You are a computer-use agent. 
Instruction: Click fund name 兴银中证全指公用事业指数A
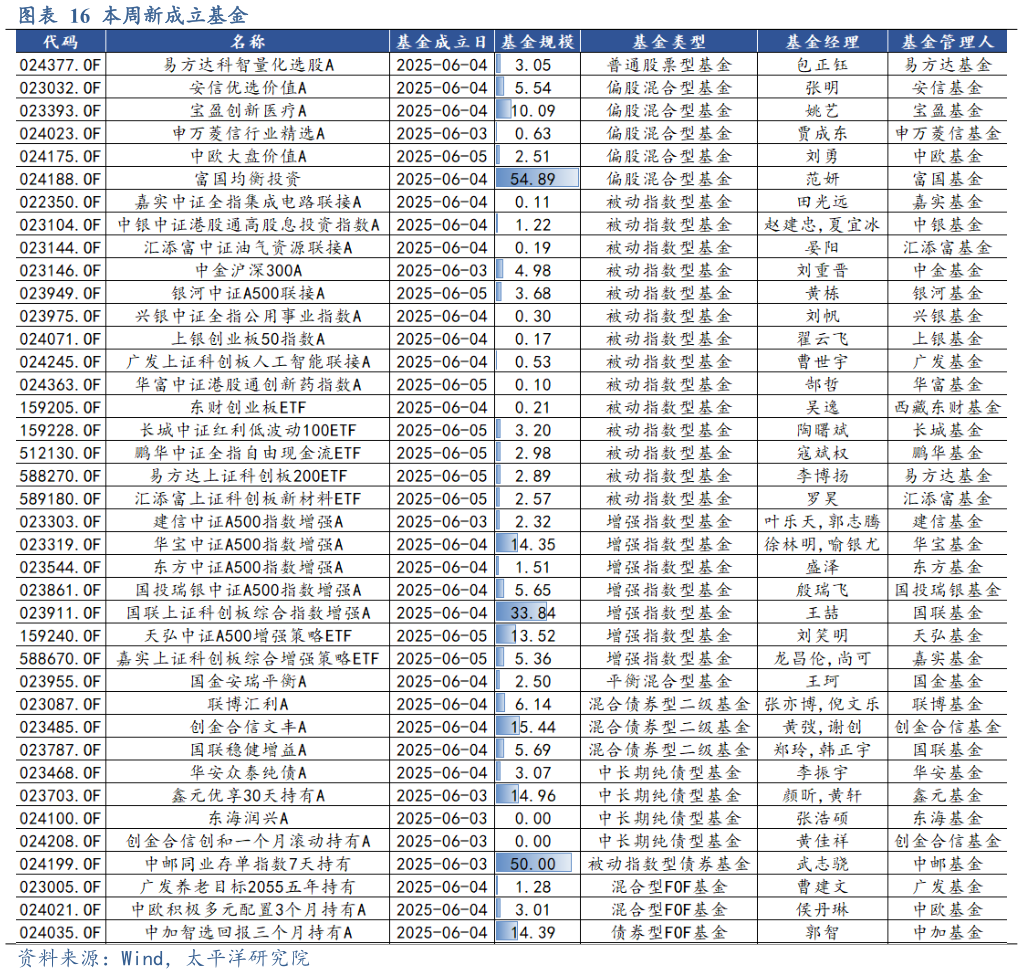[x=248, y=316]
